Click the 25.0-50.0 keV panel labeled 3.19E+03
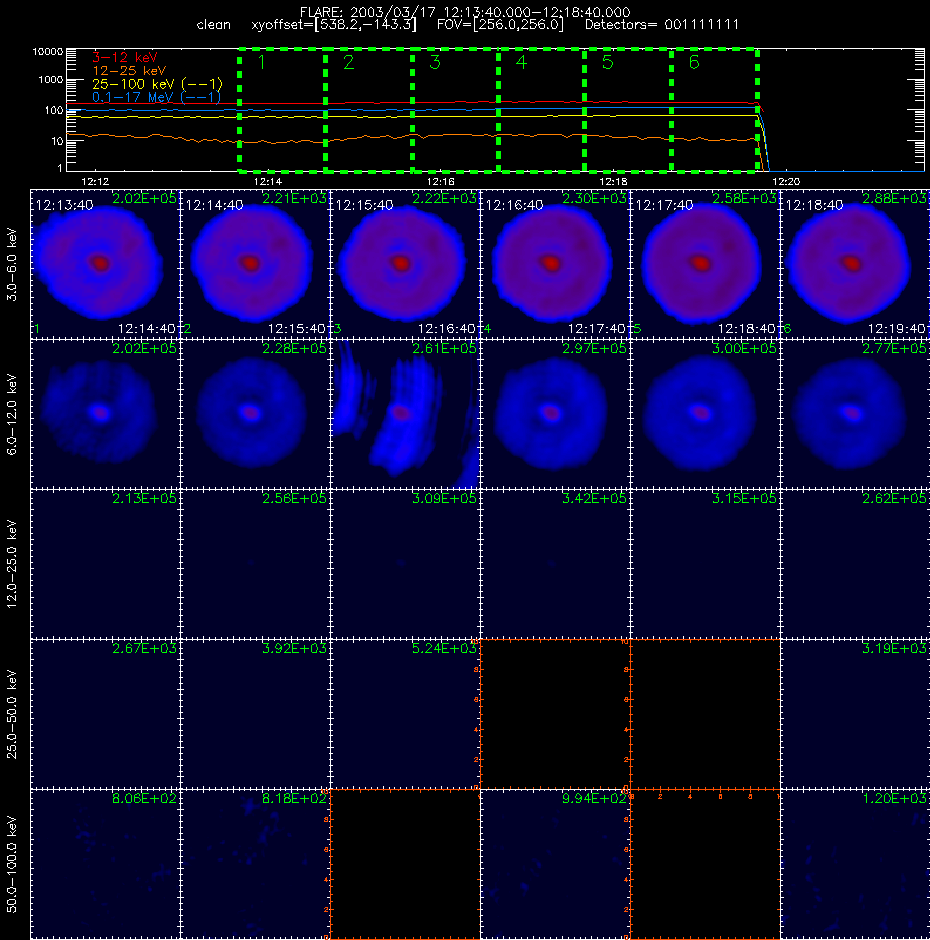This screenshot has width=930, height=940. pyautogui.click(x=855, y=714)
